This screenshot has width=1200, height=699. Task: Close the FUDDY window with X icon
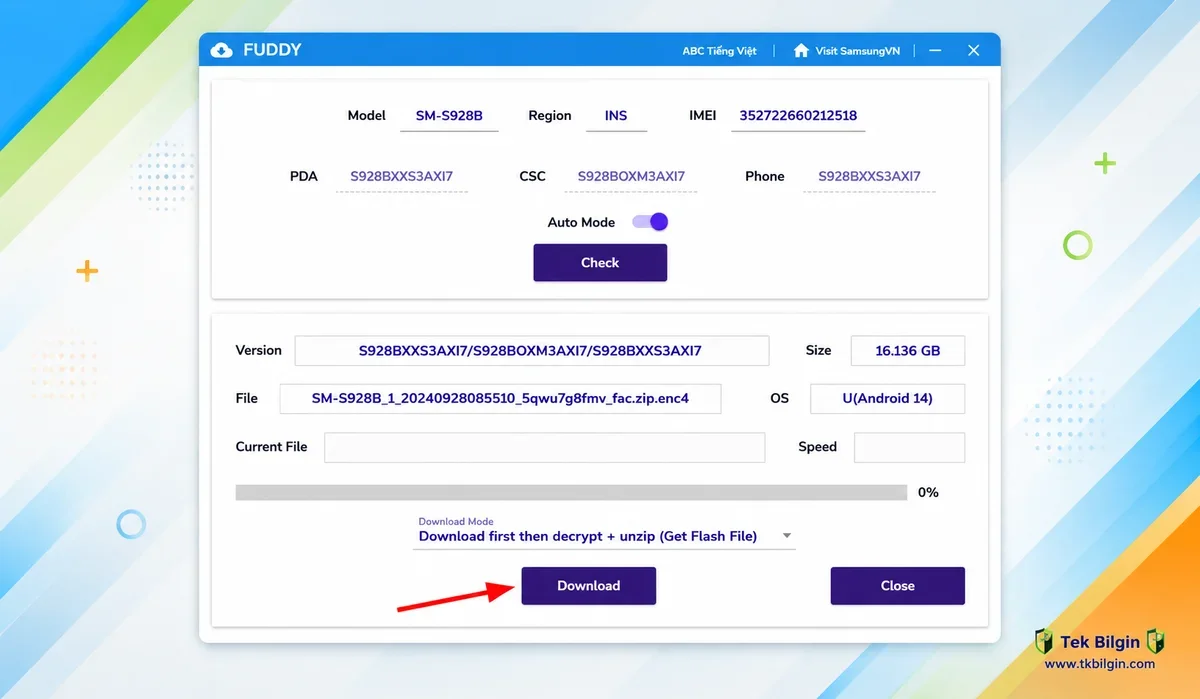tap(973, 50)
